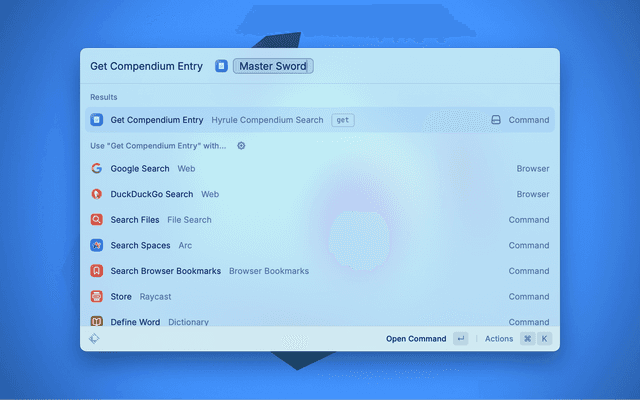Screen dimensions: 640x400
Task: Click the compendium icon beside search field
Action: point(221,66)
